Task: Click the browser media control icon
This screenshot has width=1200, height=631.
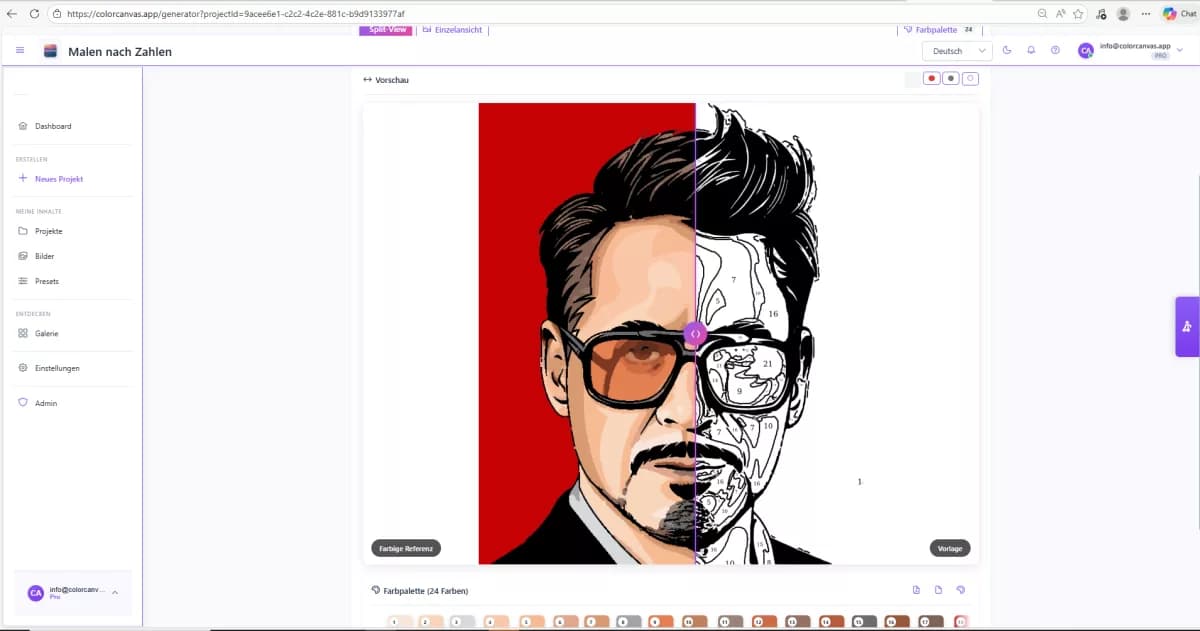Action: [x=1101, y=14]
